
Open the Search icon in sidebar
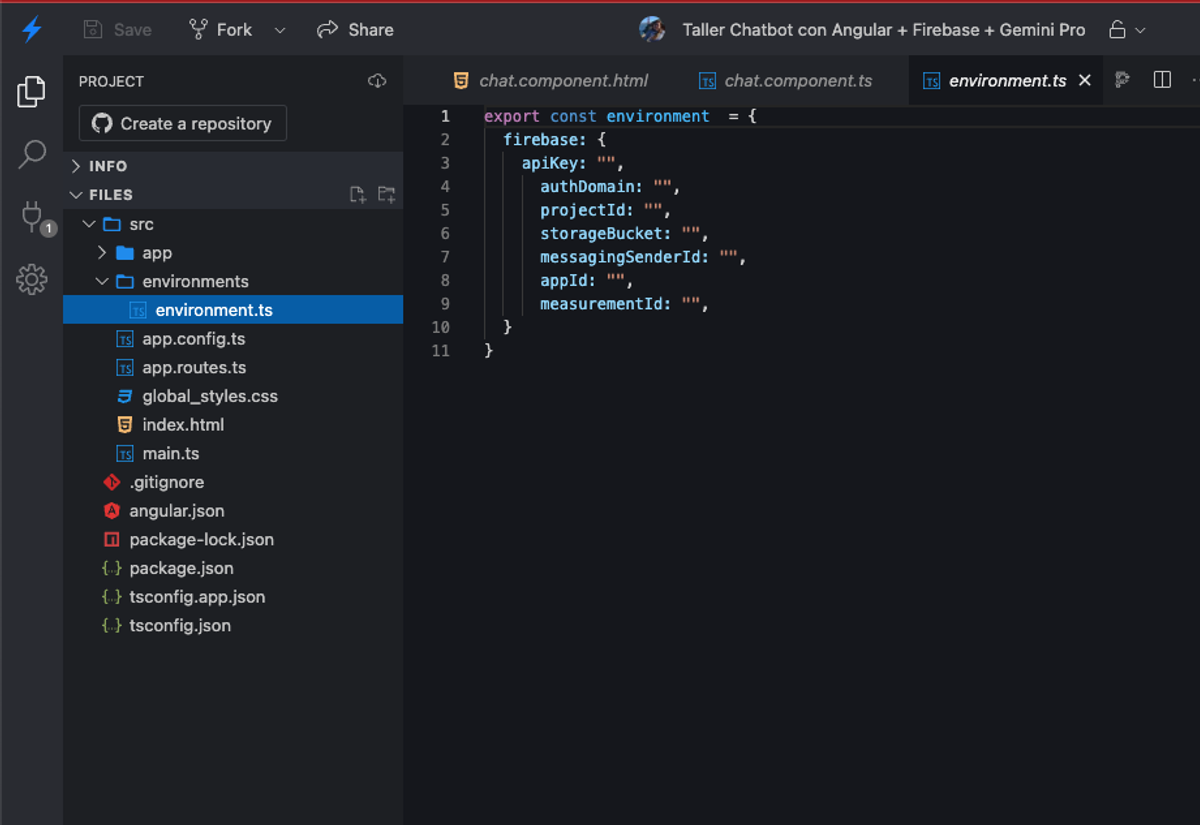click(32, 154)
